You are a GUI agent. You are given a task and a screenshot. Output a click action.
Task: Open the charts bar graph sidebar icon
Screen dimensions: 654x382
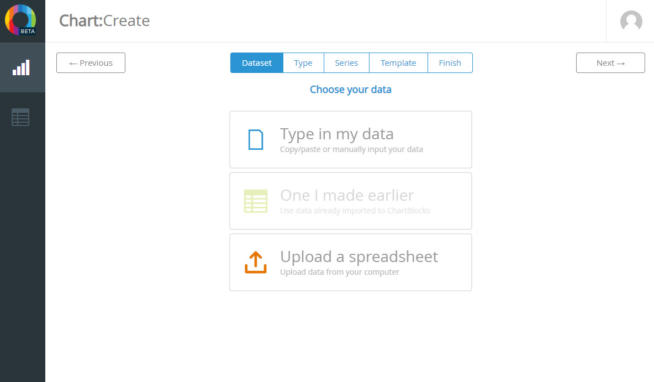tap(21, 67)
